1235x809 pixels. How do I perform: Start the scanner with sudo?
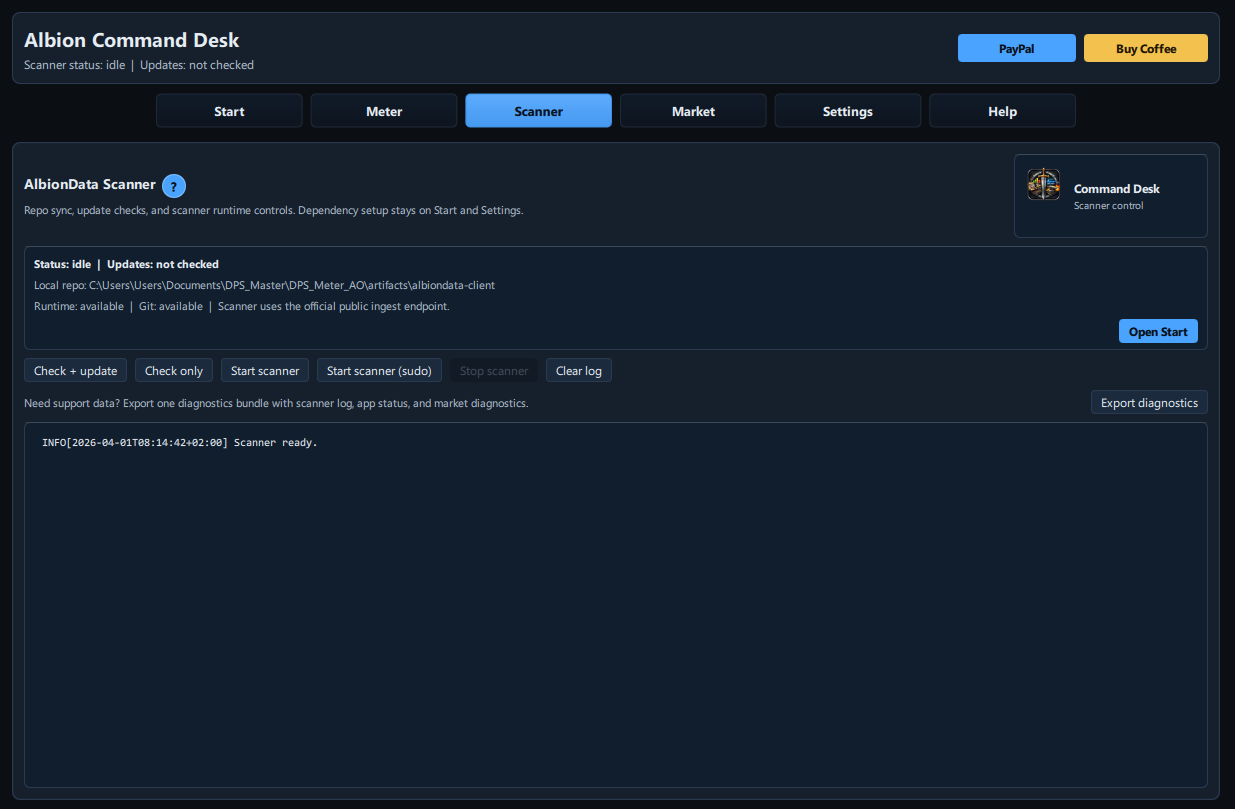pos(379,370)
